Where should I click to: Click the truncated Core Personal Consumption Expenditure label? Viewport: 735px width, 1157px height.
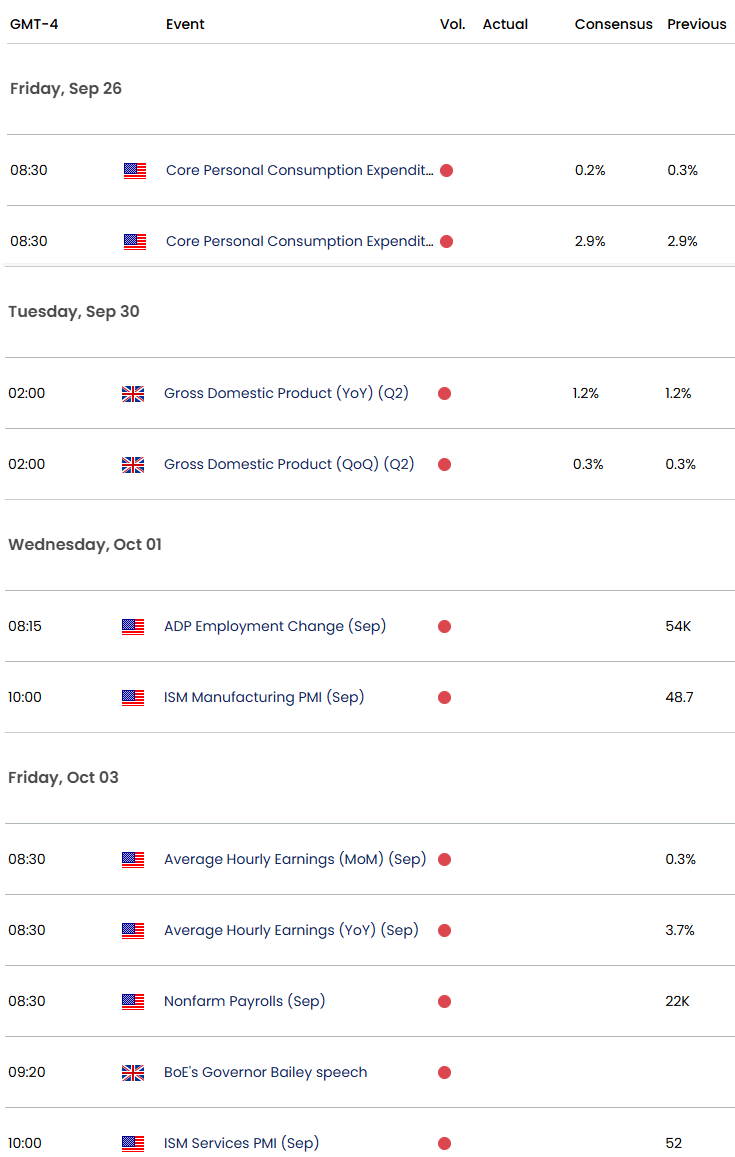(x=298, y=170)
